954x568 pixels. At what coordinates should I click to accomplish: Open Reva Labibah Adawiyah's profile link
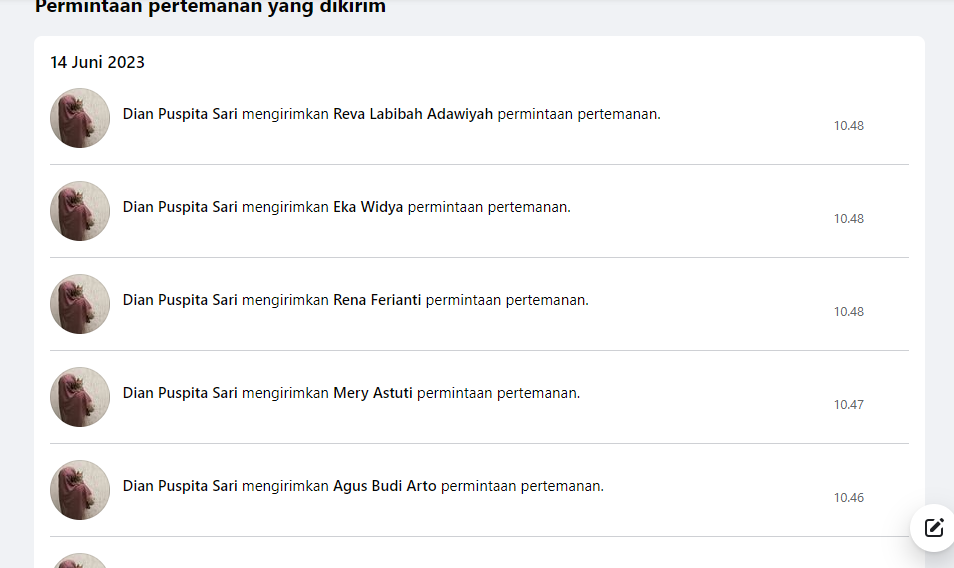pos(413,114)
